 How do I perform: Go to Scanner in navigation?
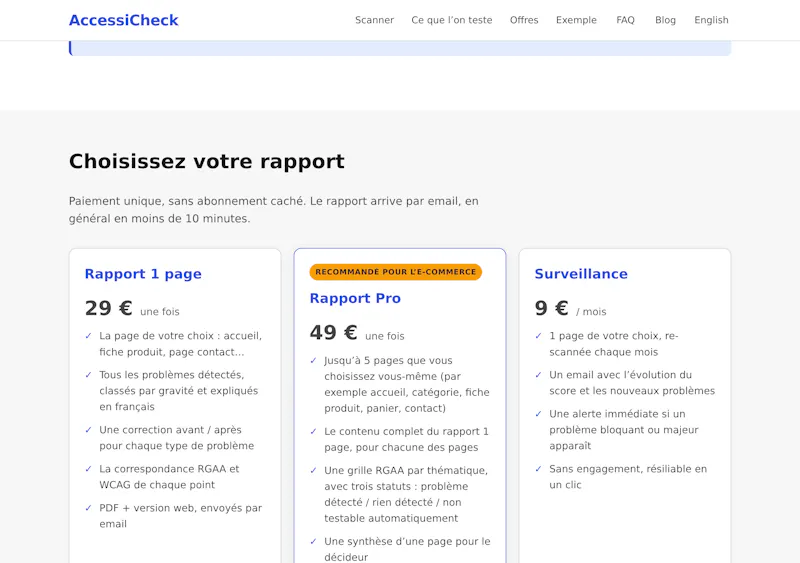[374, 20]
